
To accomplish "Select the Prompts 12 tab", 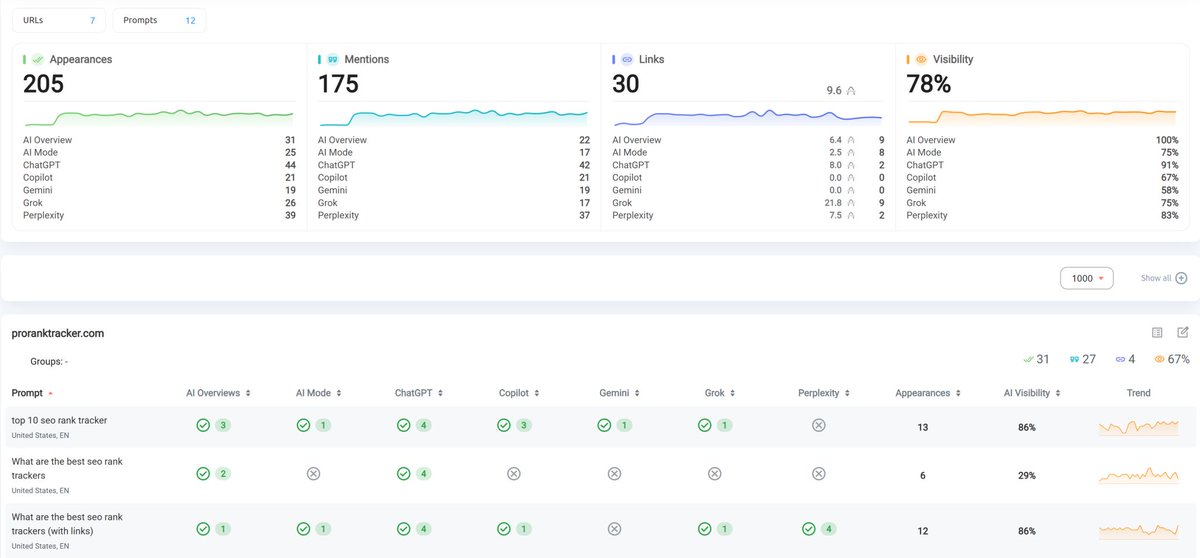I will [x=159, y=20].
